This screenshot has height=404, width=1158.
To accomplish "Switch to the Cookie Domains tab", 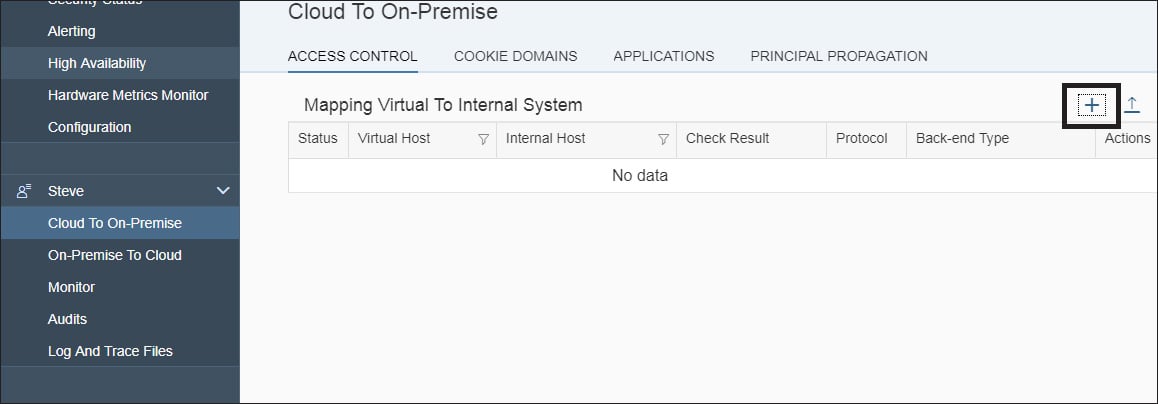I will (515, 56).
